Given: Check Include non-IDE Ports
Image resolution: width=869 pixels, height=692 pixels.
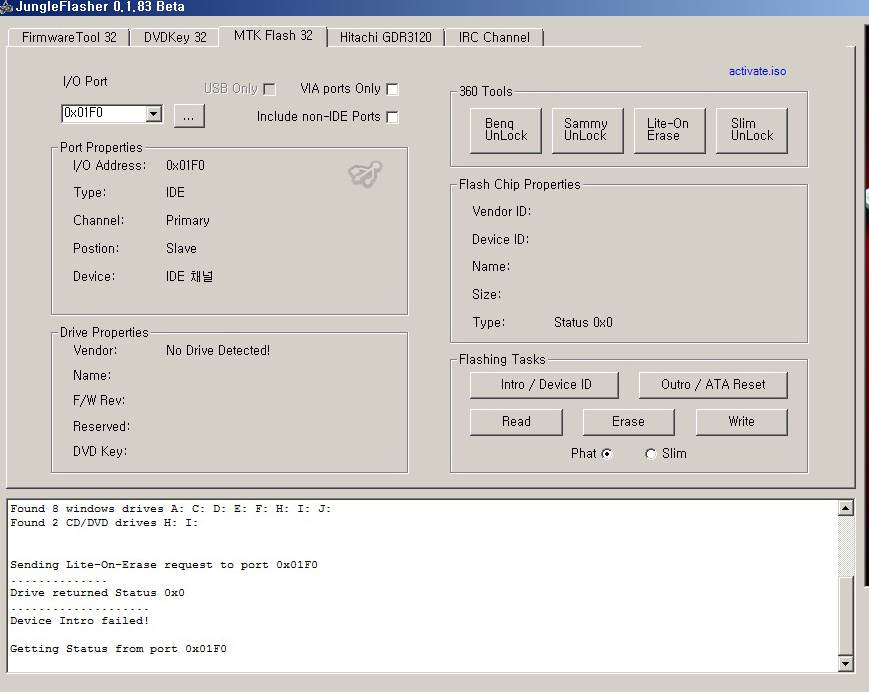Looking at the screenshot, I should point(392,117).
